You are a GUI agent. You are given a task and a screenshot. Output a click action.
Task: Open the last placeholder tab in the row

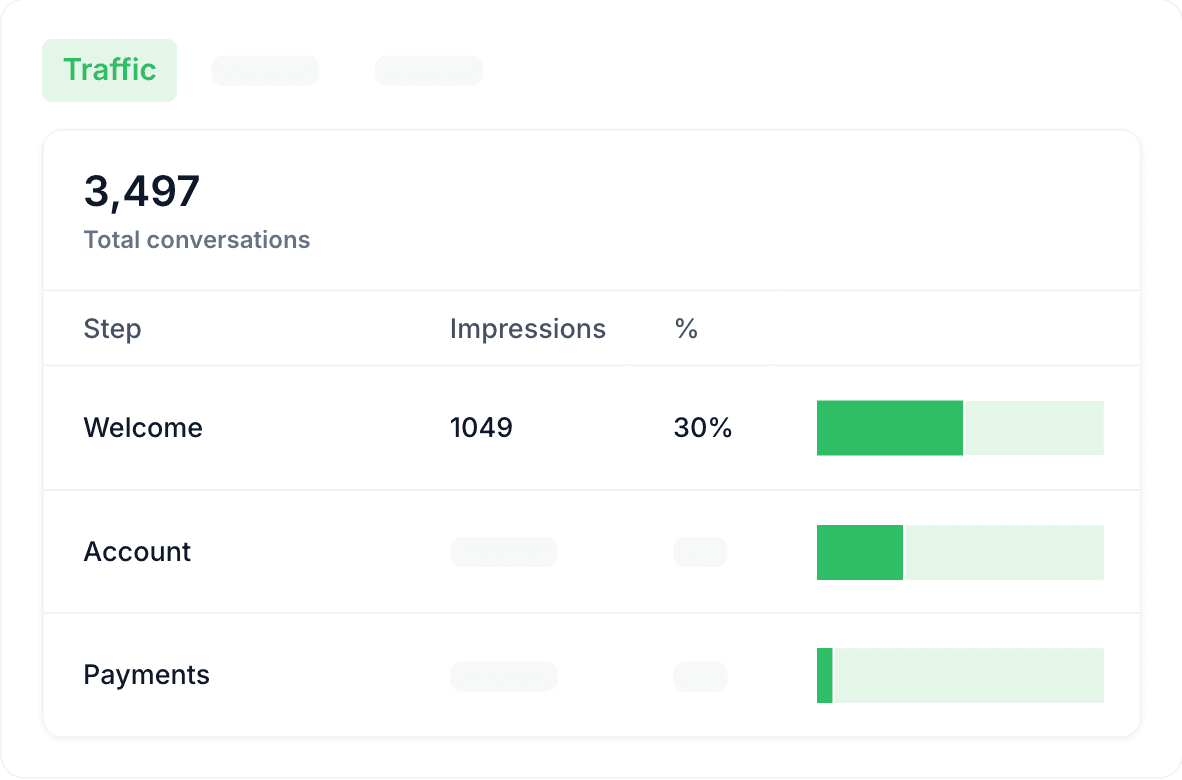coord(428,71)
